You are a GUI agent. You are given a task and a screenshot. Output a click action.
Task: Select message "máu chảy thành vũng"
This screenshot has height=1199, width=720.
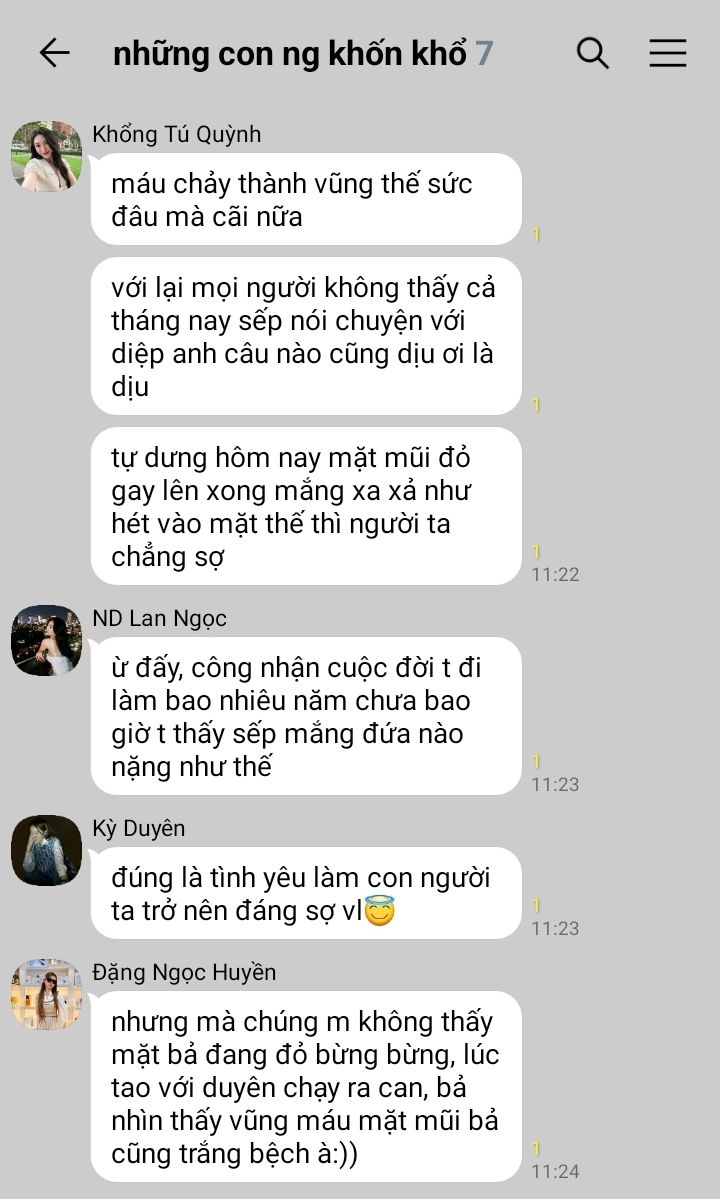(306, 200)
